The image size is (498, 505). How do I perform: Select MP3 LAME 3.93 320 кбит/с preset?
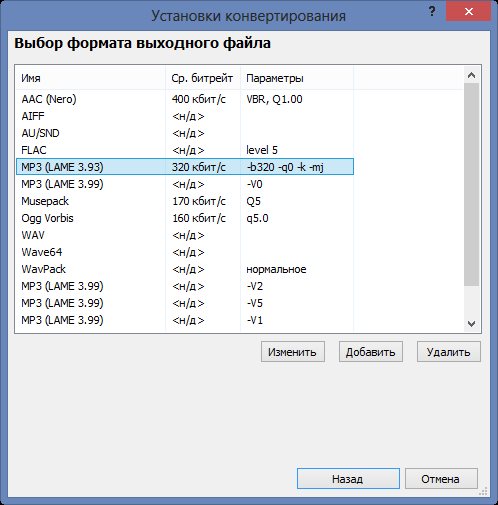point(185,167)
